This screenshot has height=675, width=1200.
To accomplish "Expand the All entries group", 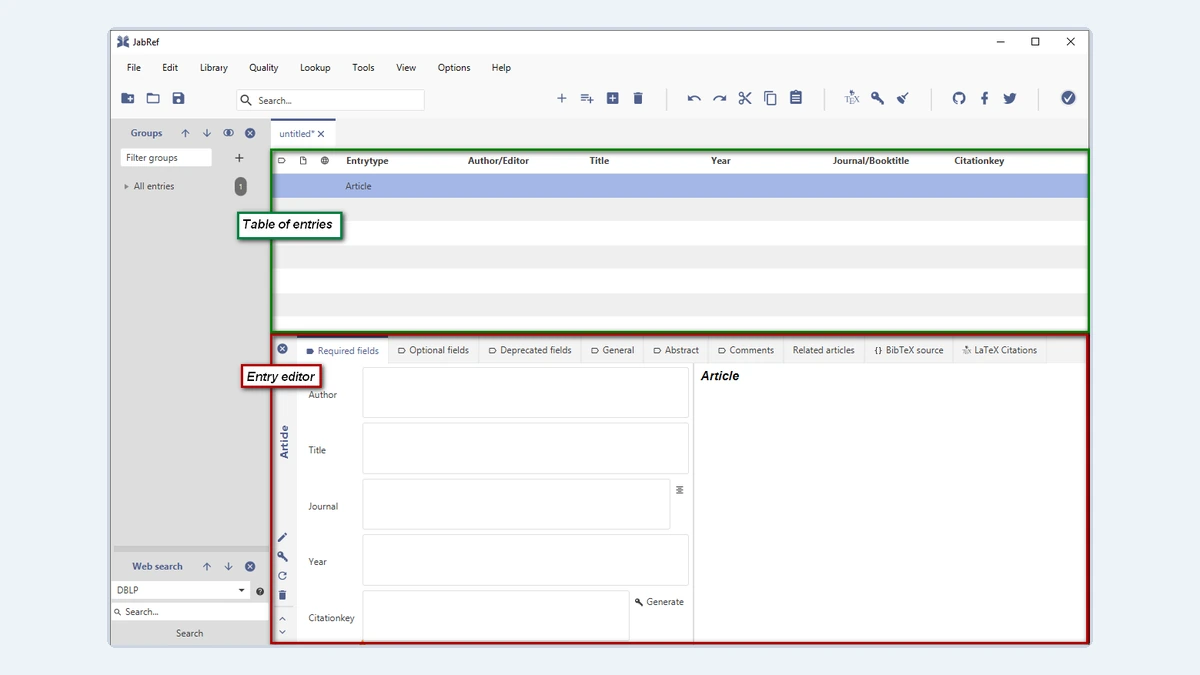I will point(126,187).
